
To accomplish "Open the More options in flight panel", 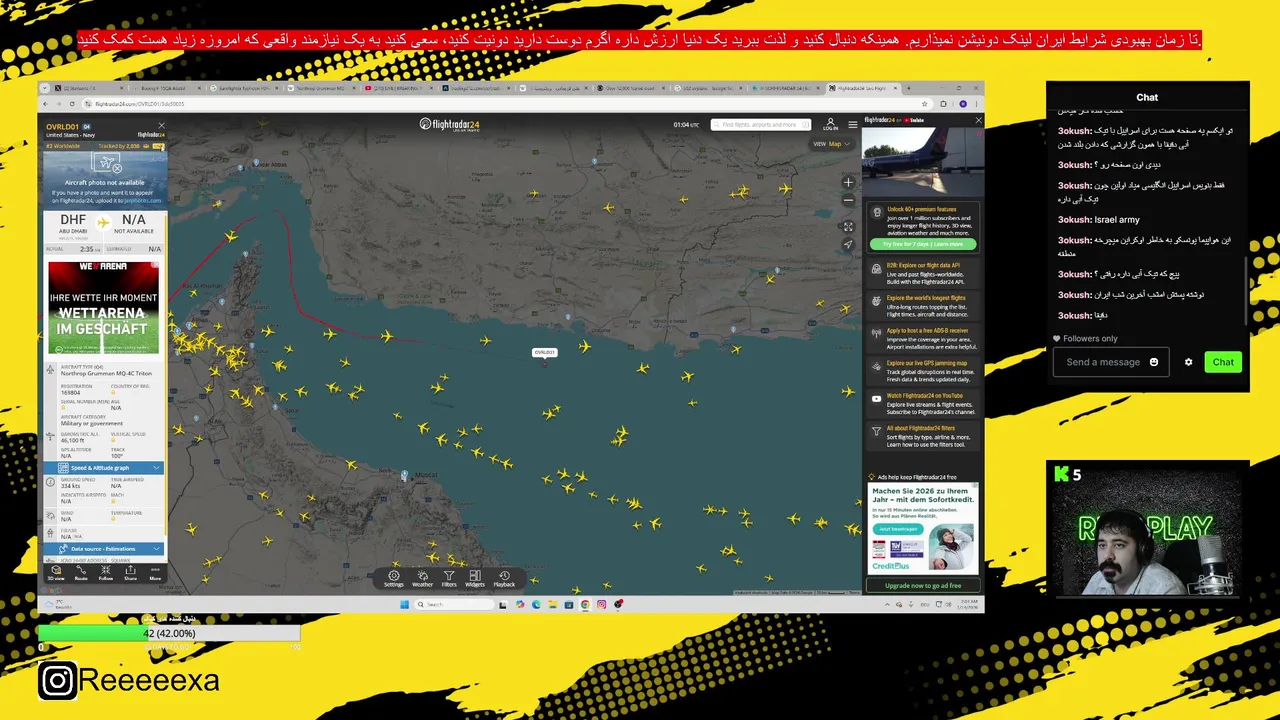I will coord(155,572).
